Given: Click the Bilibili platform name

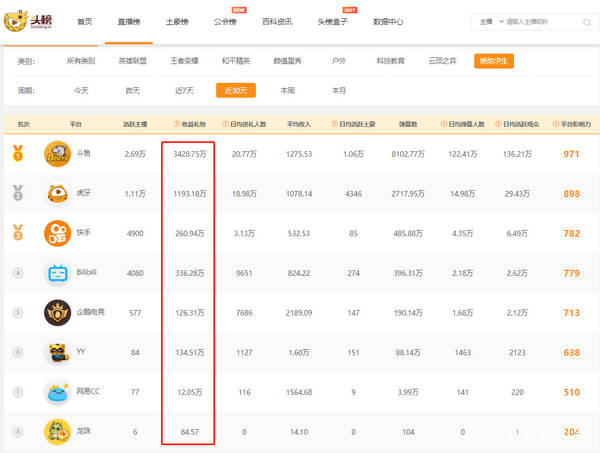Looking at the screenshot, I should point(86,272).
